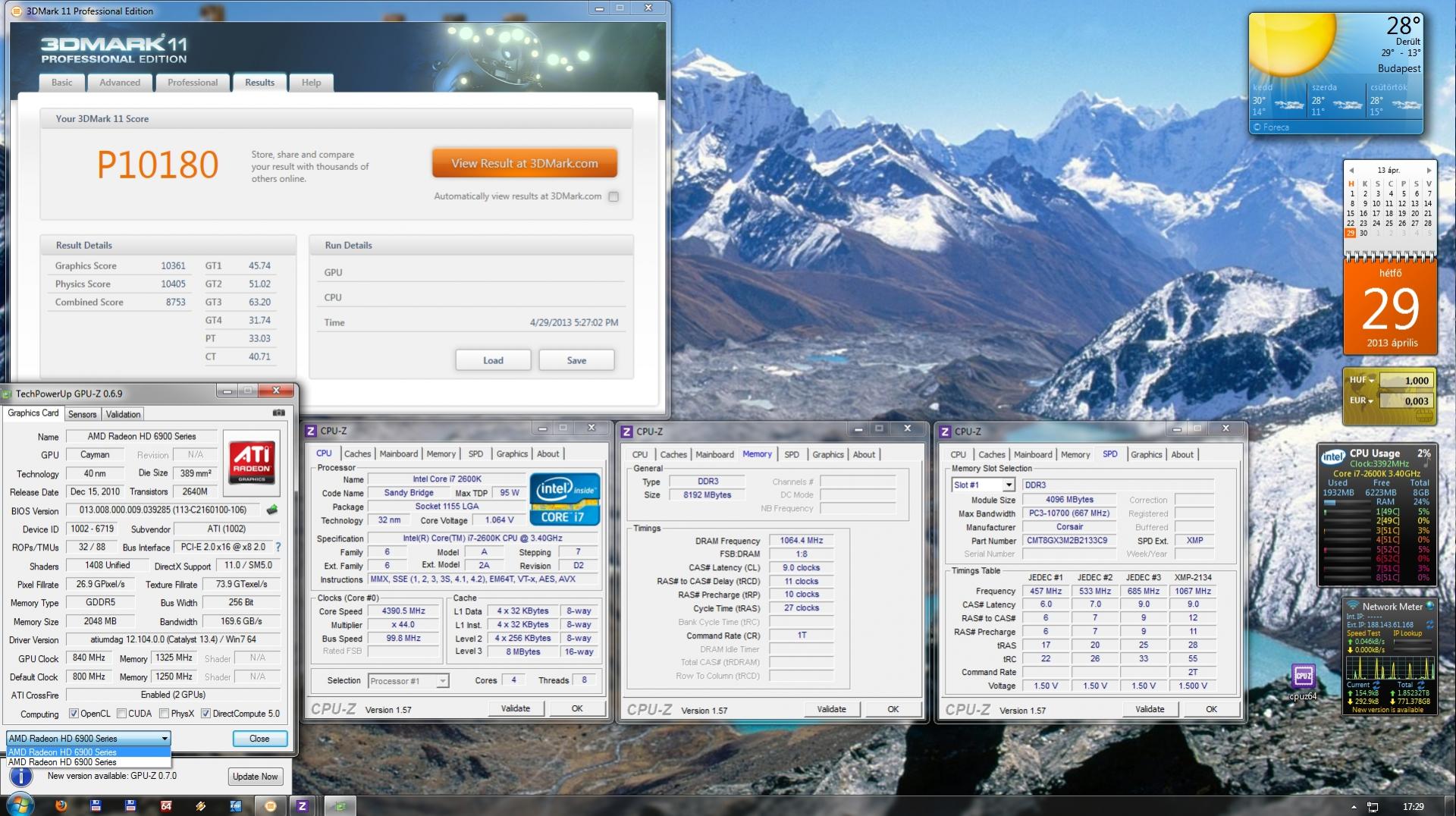This screenshot has height=816, width=1456.
Task: Click the Bus Interface question mark icon
Action: coord(278,547)
